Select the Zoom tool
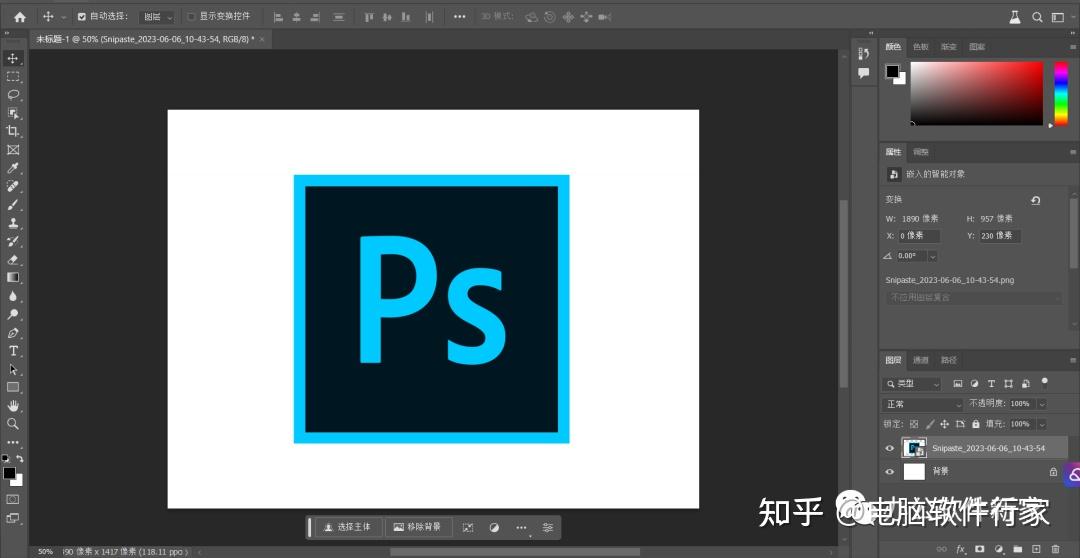The image size is (1080, 558). tap(12, 424)
